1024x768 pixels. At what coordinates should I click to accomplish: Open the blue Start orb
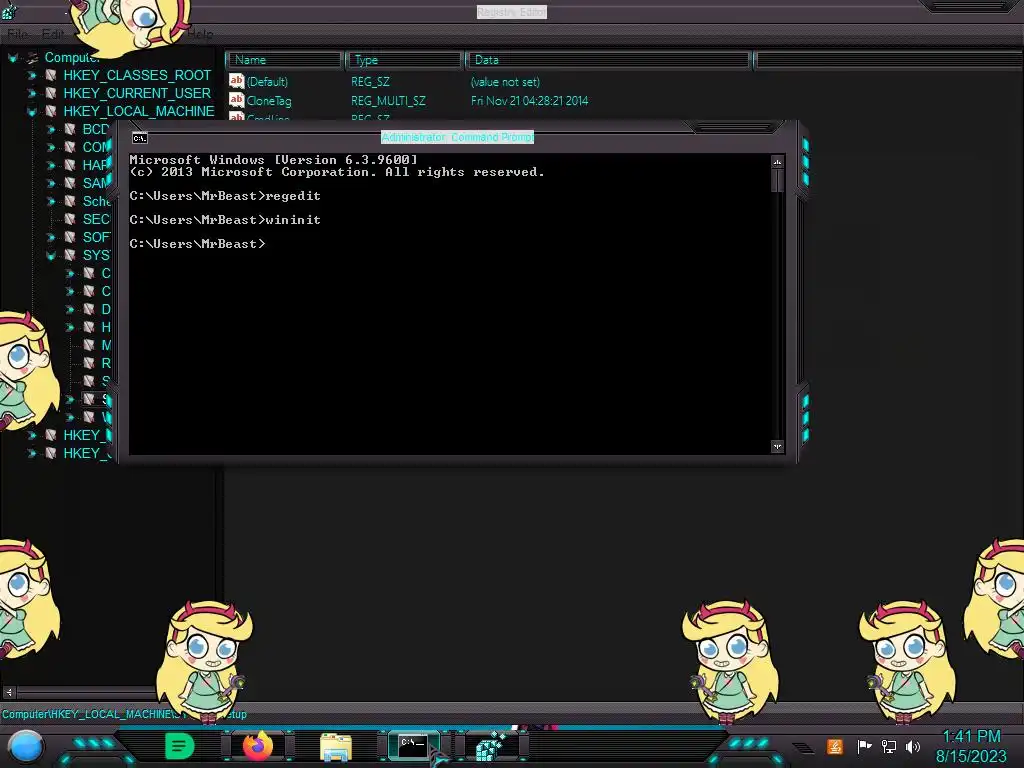click(26, 746)
